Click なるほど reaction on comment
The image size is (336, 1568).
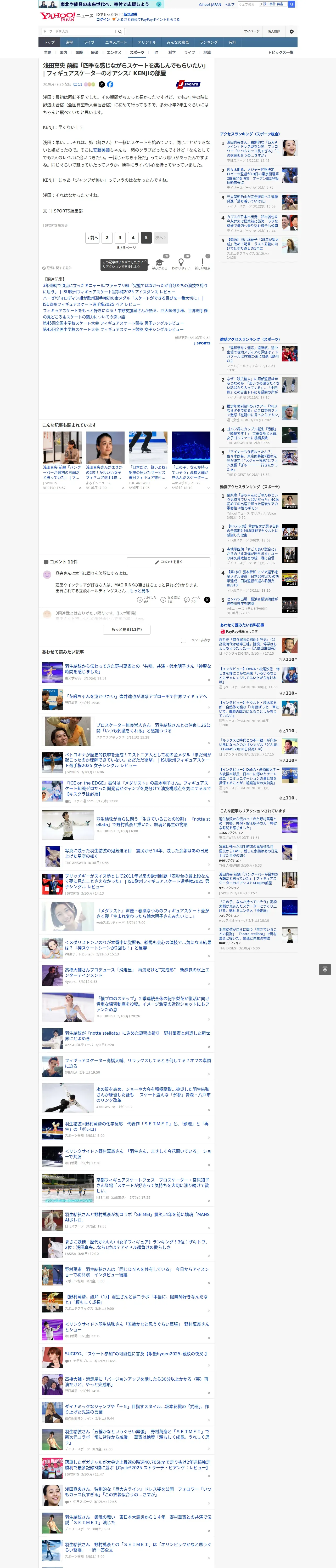click(170, 599)
